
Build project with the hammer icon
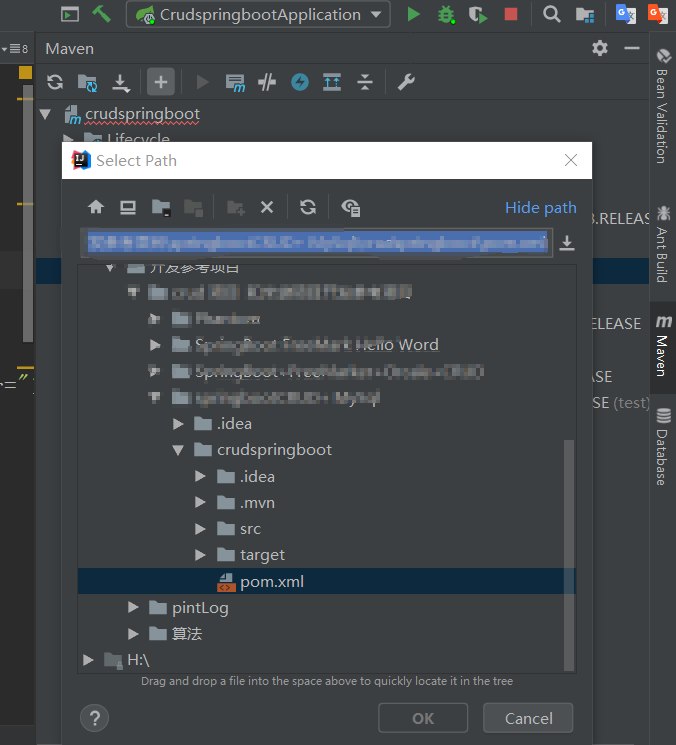pyautogui.click(x=101, y=14)
